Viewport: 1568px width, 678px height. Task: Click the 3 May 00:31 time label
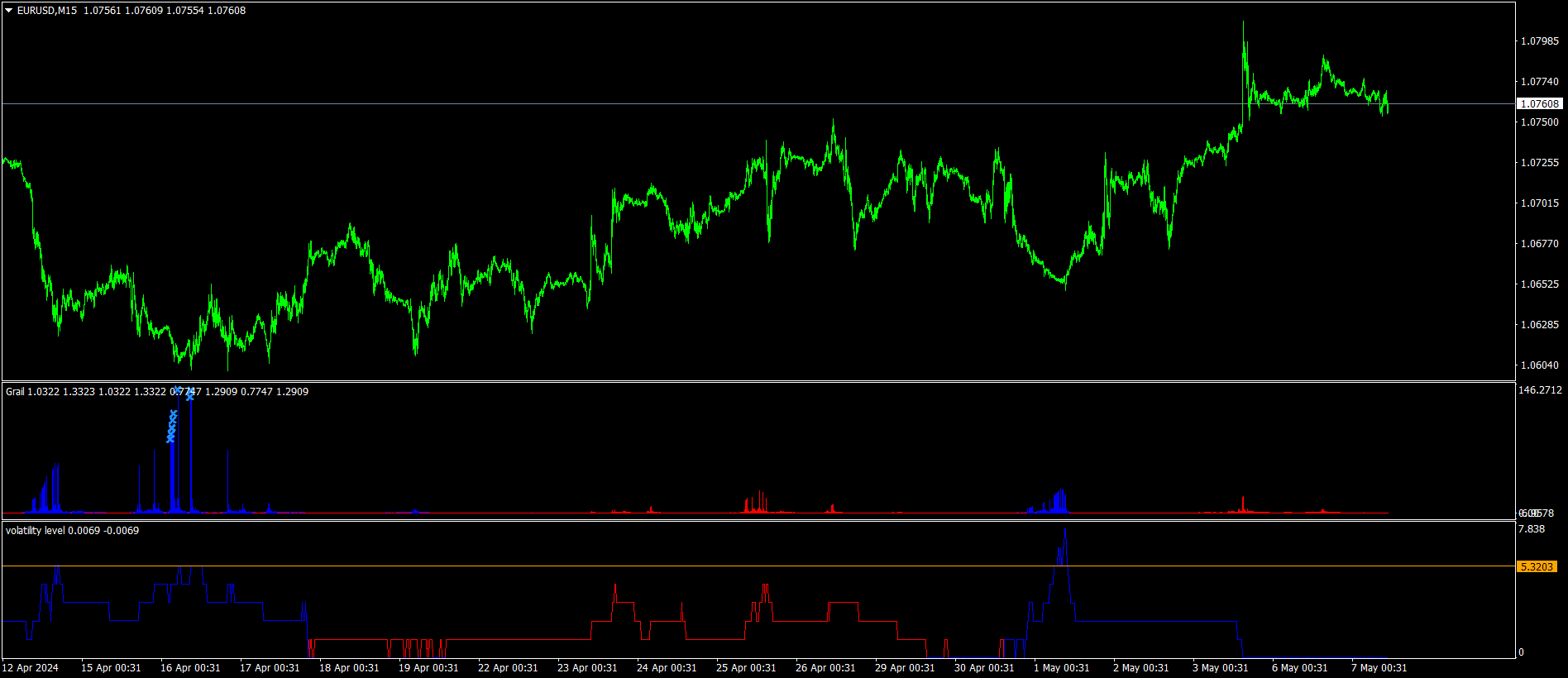(x=1220, y=668)
